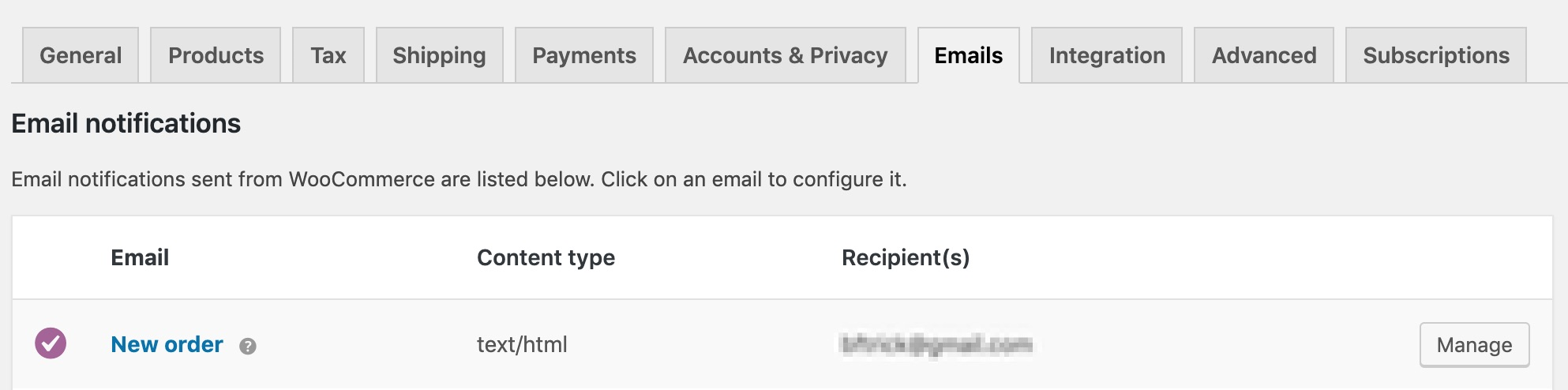Screen dimensions: 1568x390
Task: Open the Integration tab
Action: tap(1107, 55)
